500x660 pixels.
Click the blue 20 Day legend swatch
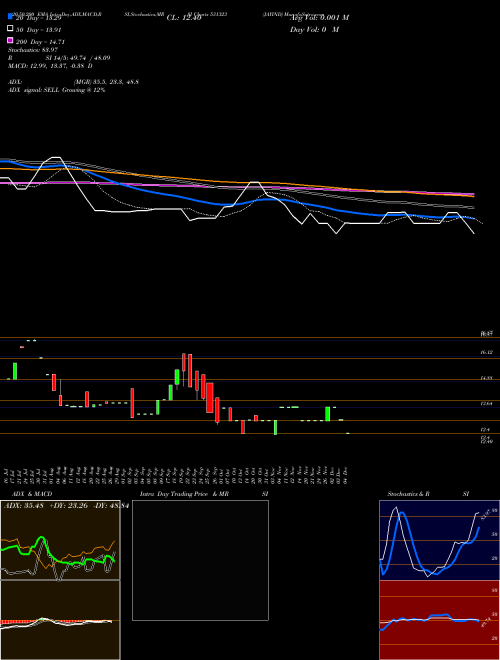[x=10, y=16]
